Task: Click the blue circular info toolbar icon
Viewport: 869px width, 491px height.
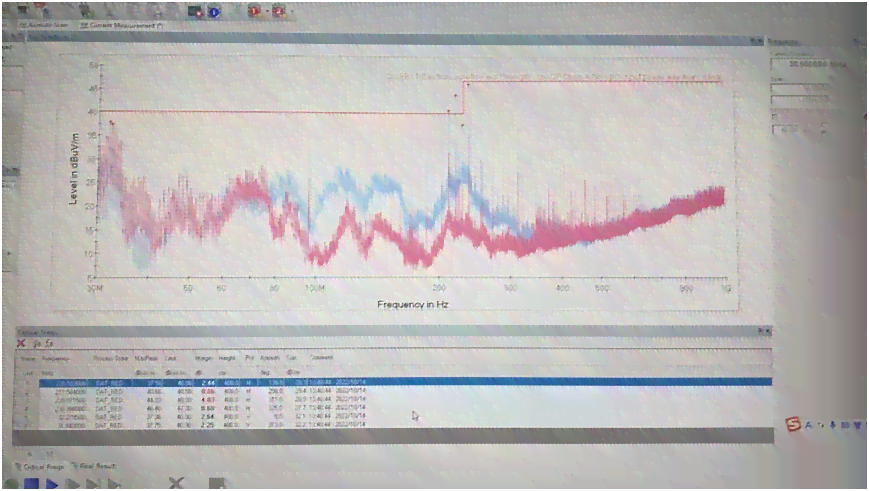Action: pos(214,12)
